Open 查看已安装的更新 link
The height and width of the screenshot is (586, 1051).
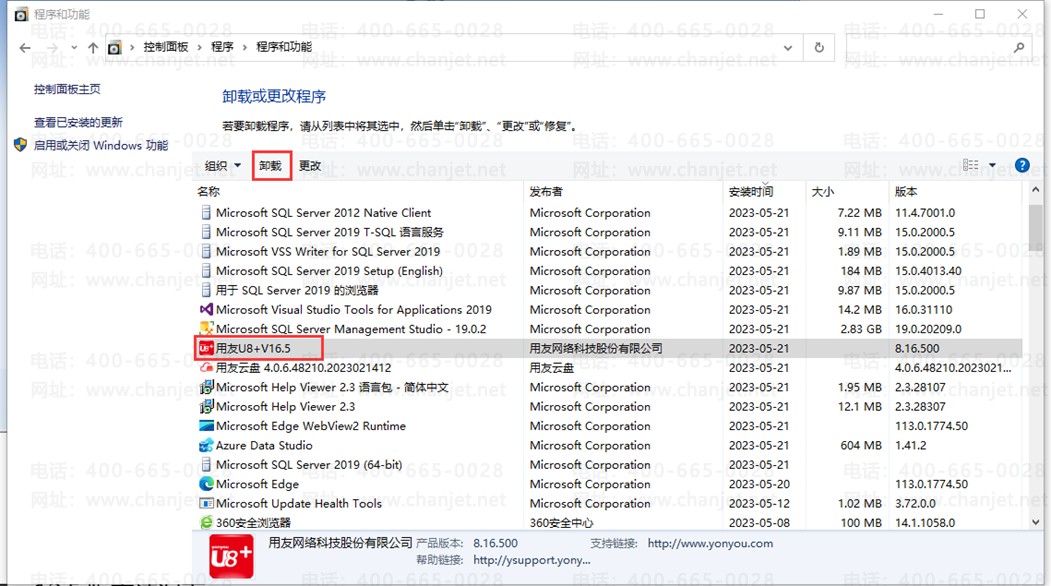[x=78, y=122]
